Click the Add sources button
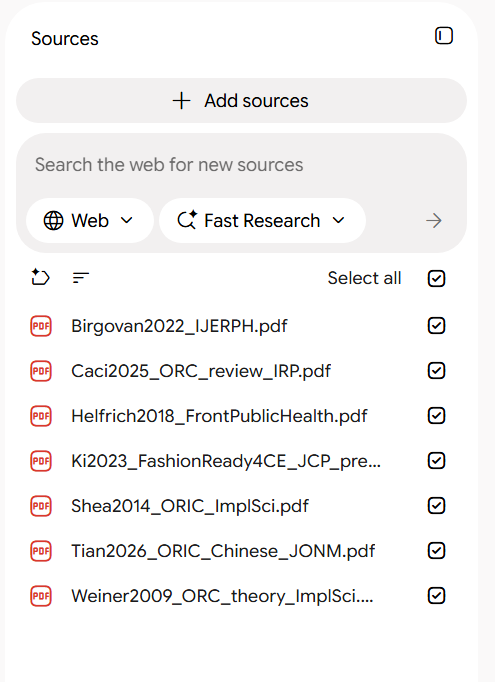 point(241,100)
